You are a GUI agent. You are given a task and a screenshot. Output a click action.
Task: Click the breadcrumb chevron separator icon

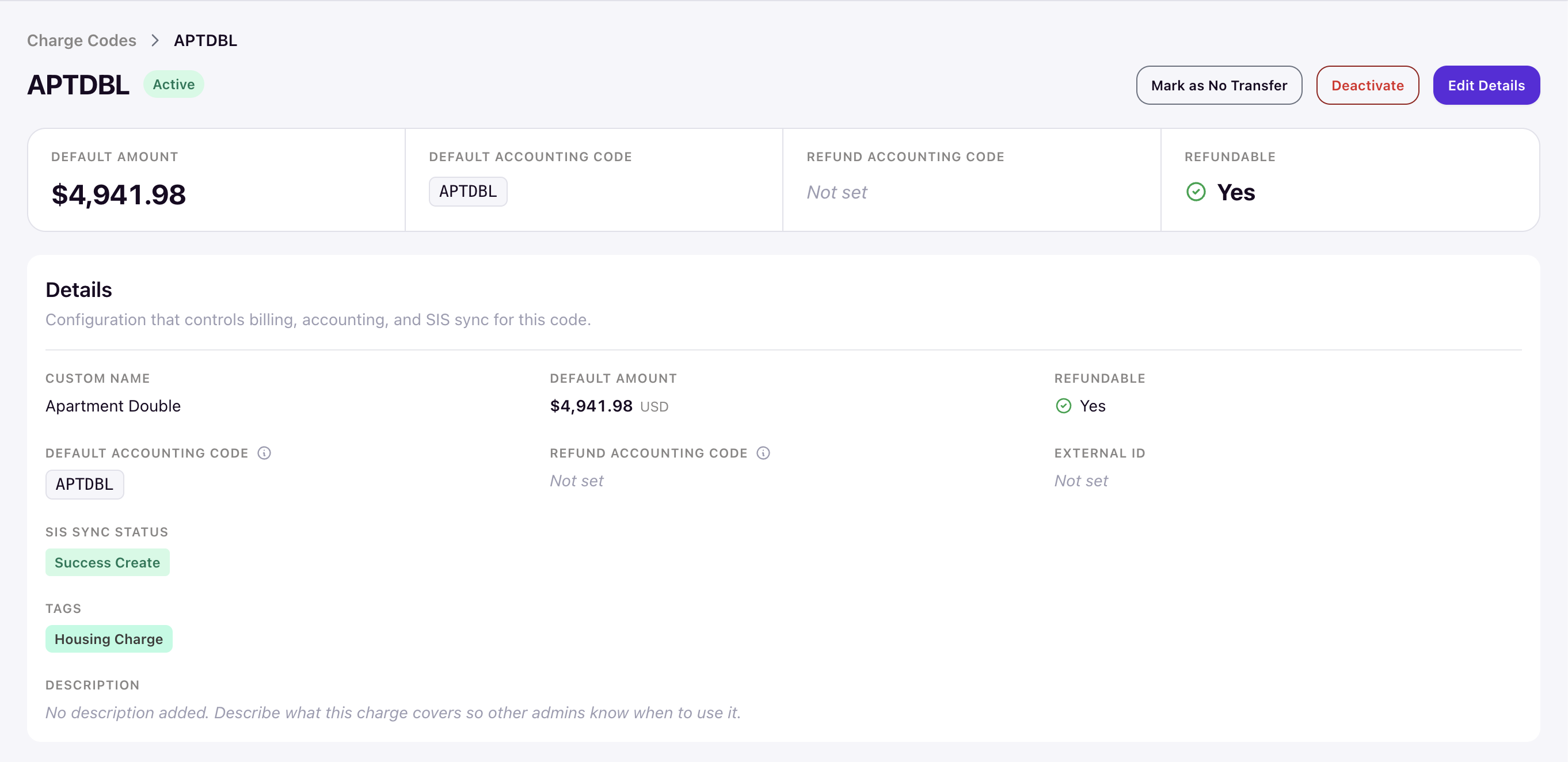click(x=155, y=40)
